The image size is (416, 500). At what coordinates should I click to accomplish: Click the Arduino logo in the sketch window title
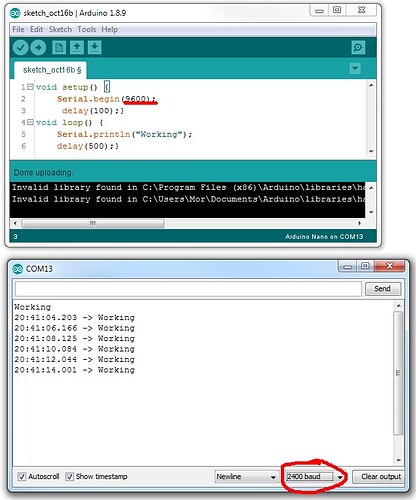[15, 13]
